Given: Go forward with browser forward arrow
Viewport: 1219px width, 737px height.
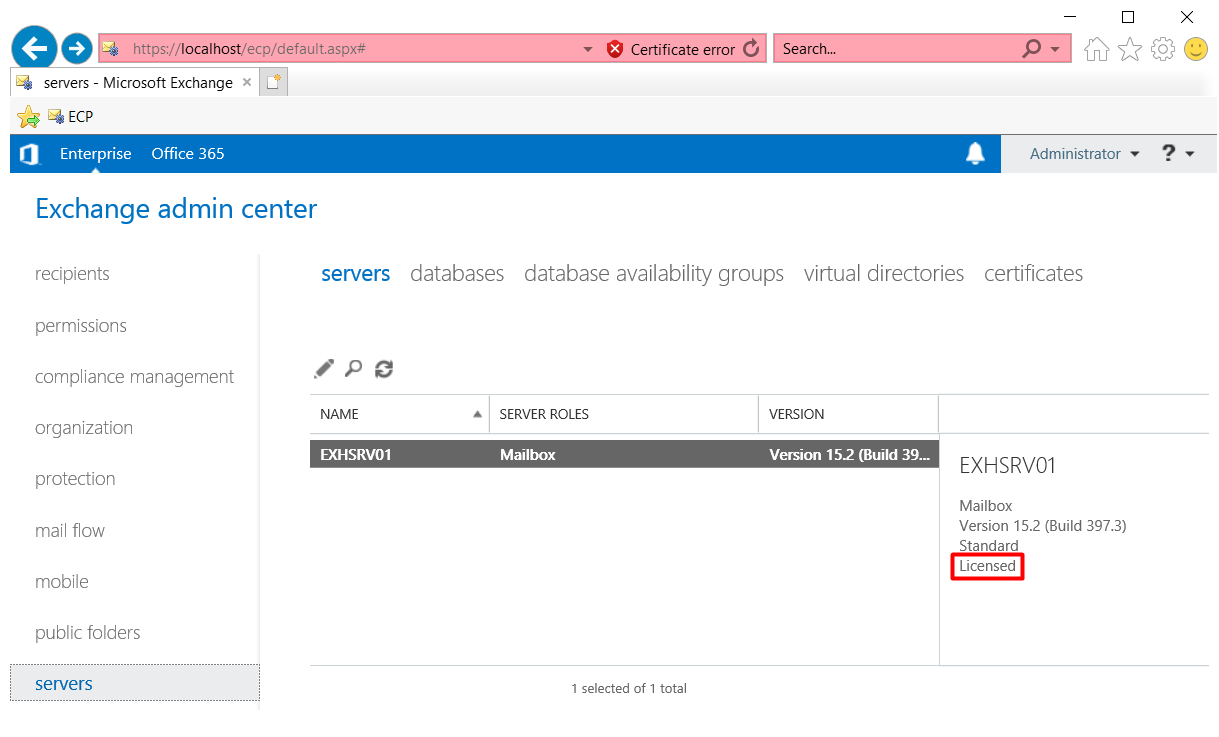Looking at the screenshot, I should point(77,48).
